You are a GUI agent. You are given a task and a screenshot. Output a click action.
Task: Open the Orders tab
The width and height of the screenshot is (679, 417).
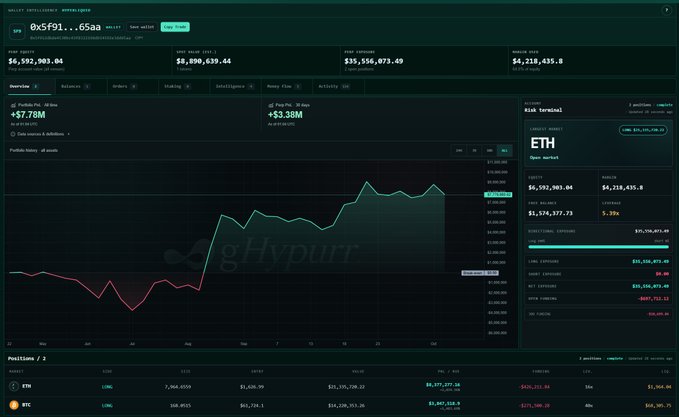(x=133, y=87)
